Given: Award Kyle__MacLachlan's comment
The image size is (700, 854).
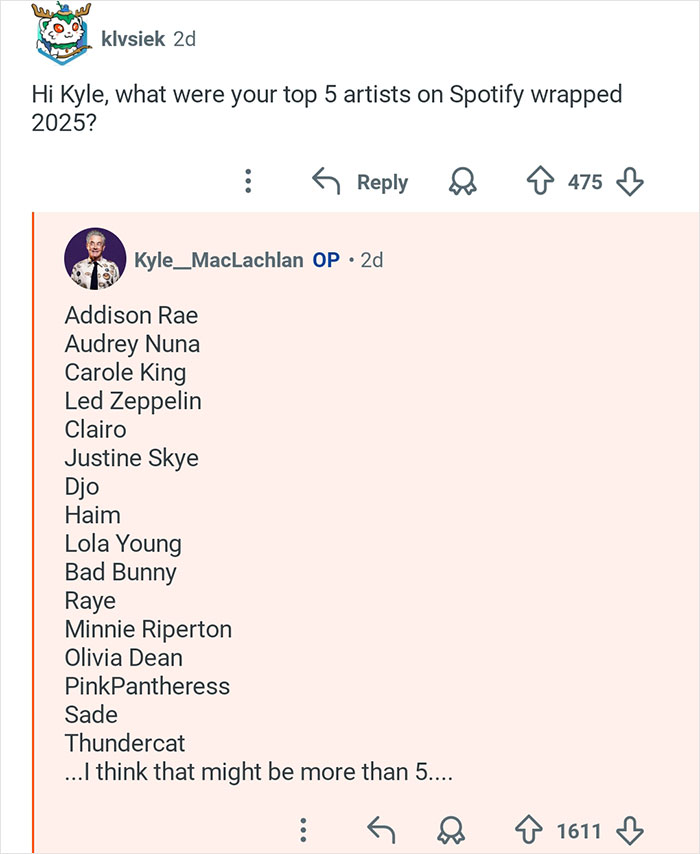Looking at the screenshot, I should click(x=451, y=830).
